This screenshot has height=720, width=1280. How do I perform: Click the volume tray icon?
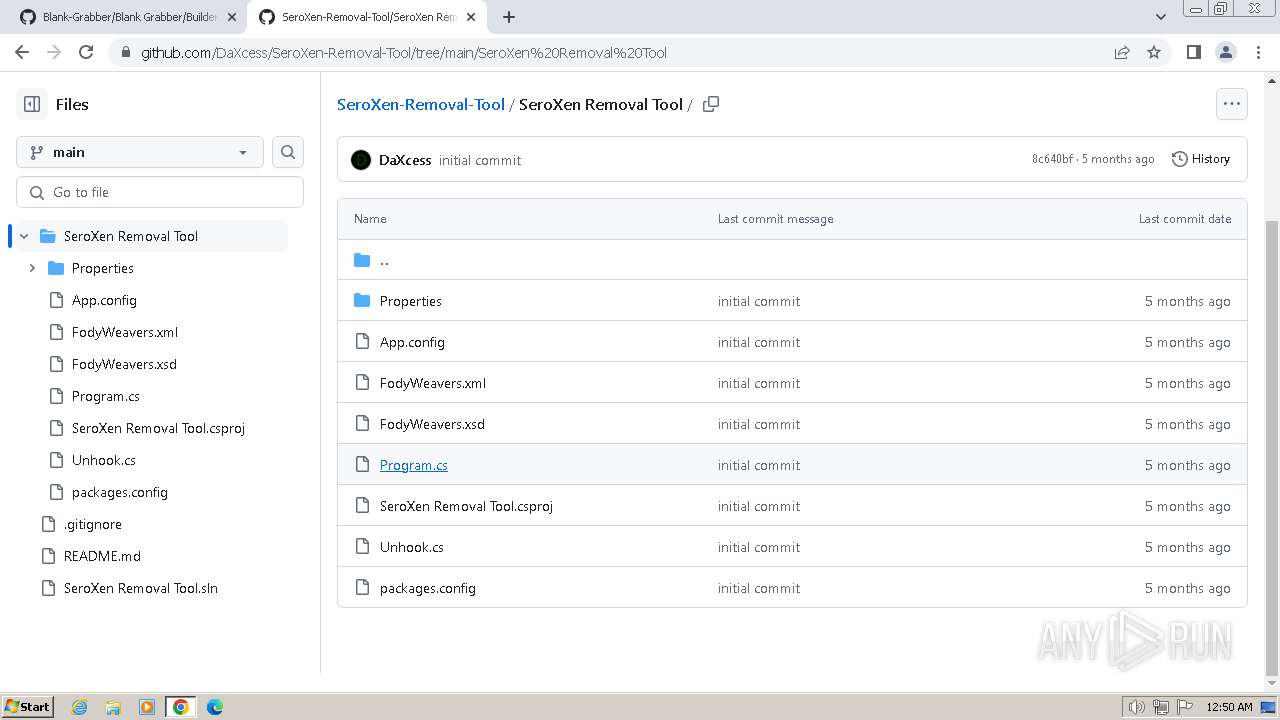[1137, 707]
